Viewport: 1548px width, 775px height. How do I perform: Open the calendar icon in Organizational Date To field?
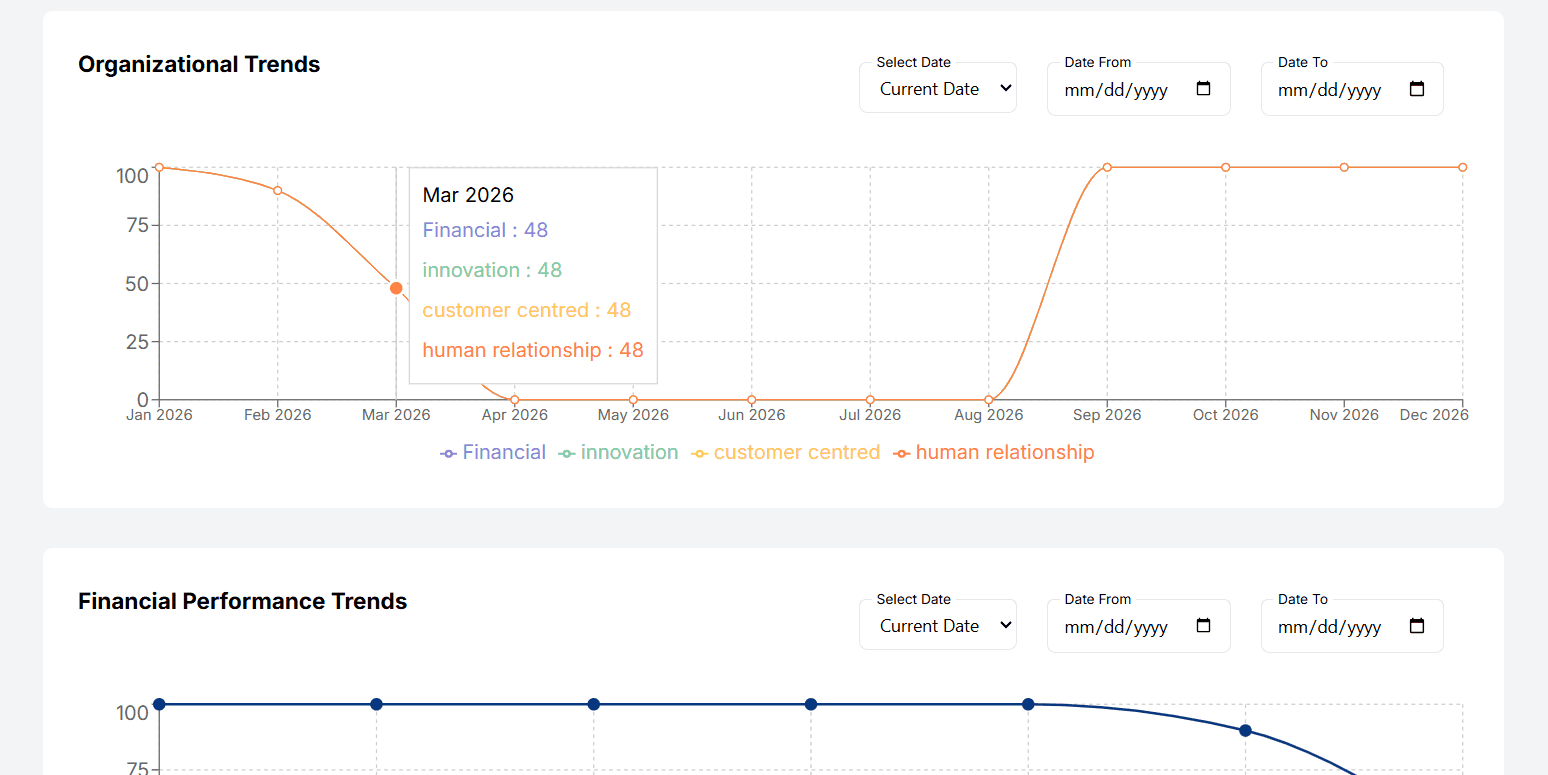[x=1417, y=88]
